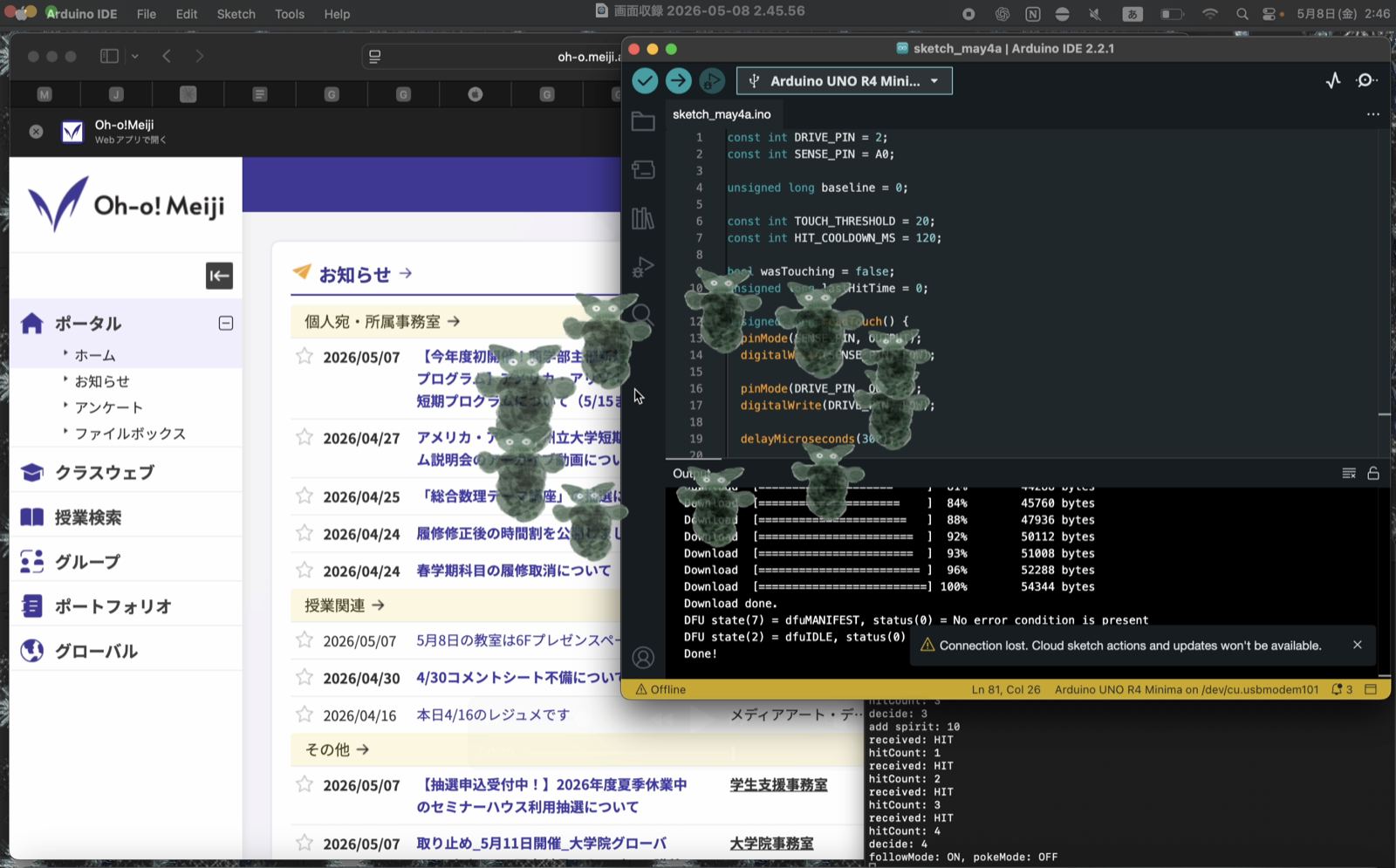Star the 2026/04/30 コメントシート news item

click(304, 677)
